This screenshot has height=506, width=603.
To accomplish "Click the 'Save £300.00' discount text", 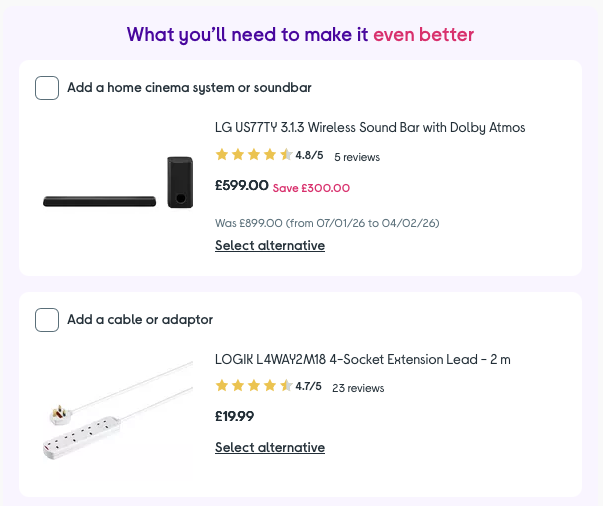I will 311,188.
